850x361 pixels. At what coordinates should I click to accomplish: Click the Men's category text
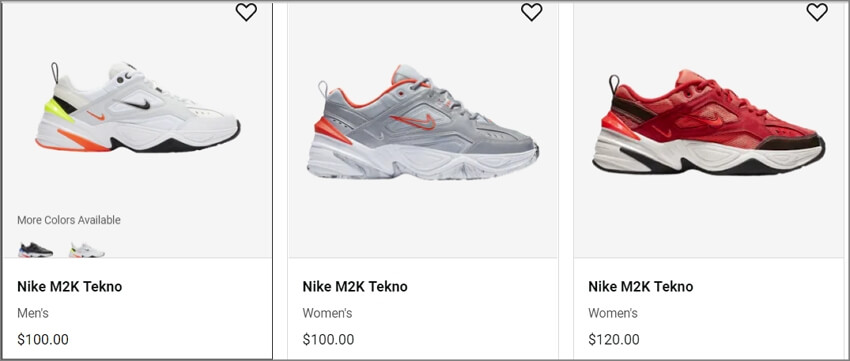(x=33, y=313)
